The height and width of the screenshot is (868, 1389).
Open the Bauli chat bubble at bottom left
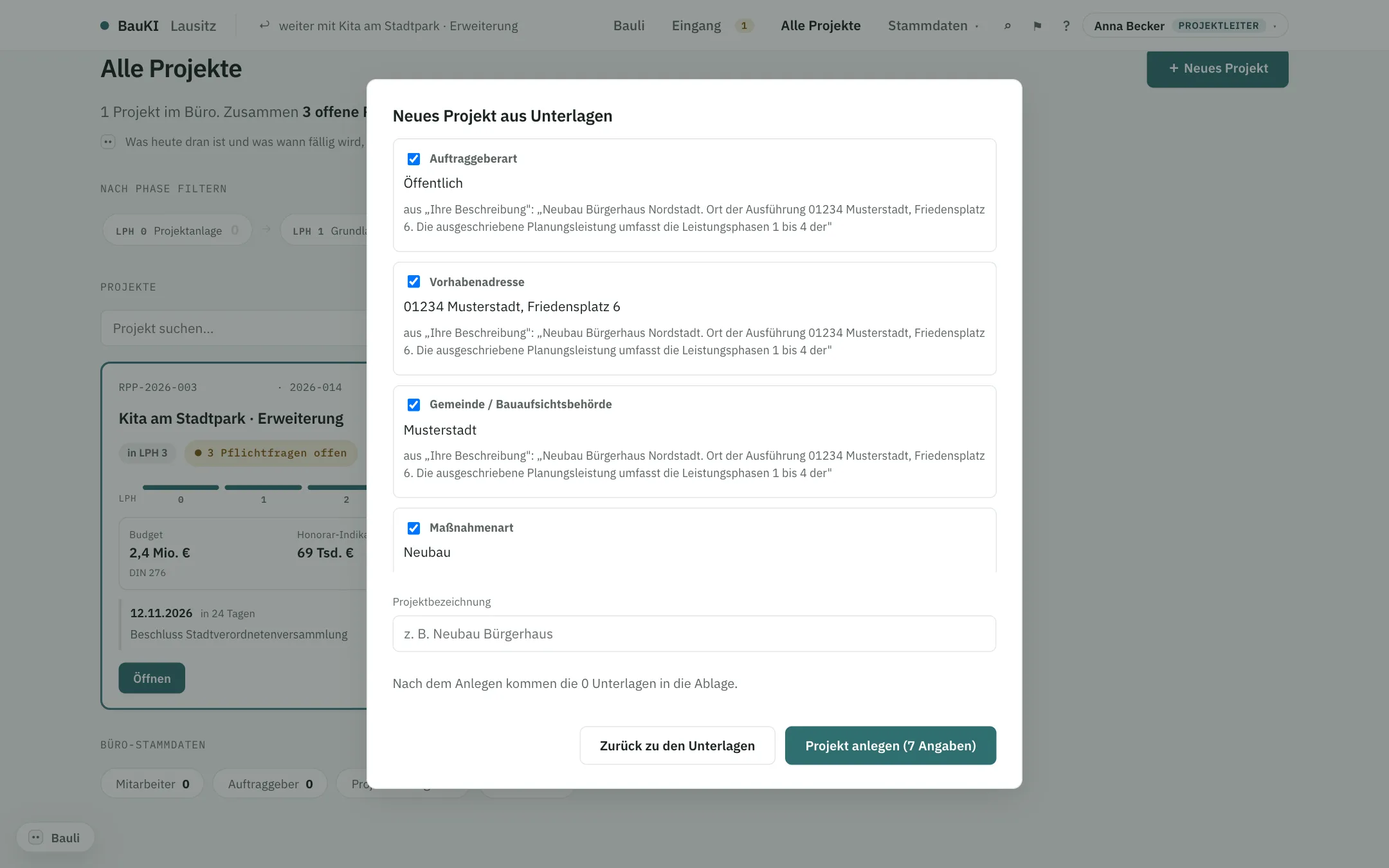coord(55,838)
